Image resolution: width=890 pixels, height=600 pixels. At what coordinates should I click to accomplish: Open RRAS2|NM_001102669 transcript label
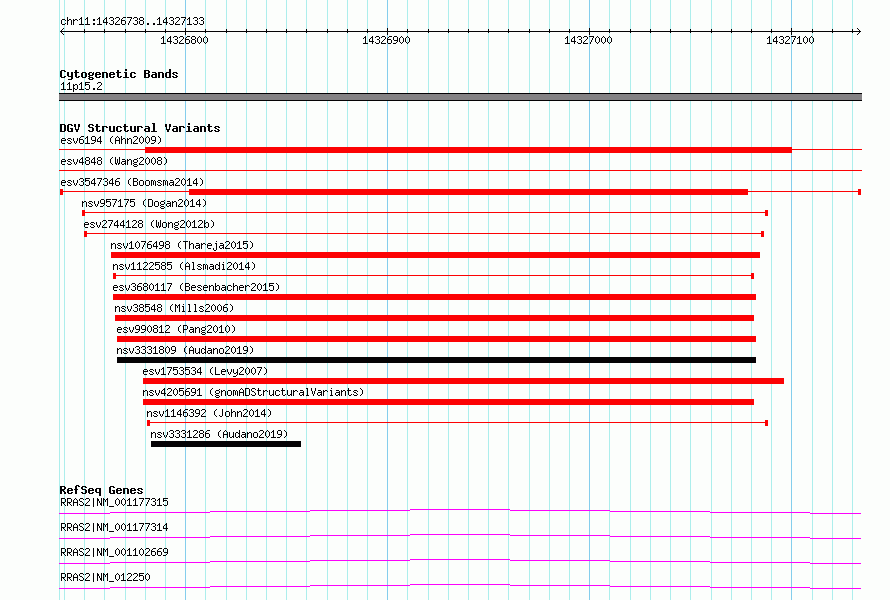click(x=114, y=552)
